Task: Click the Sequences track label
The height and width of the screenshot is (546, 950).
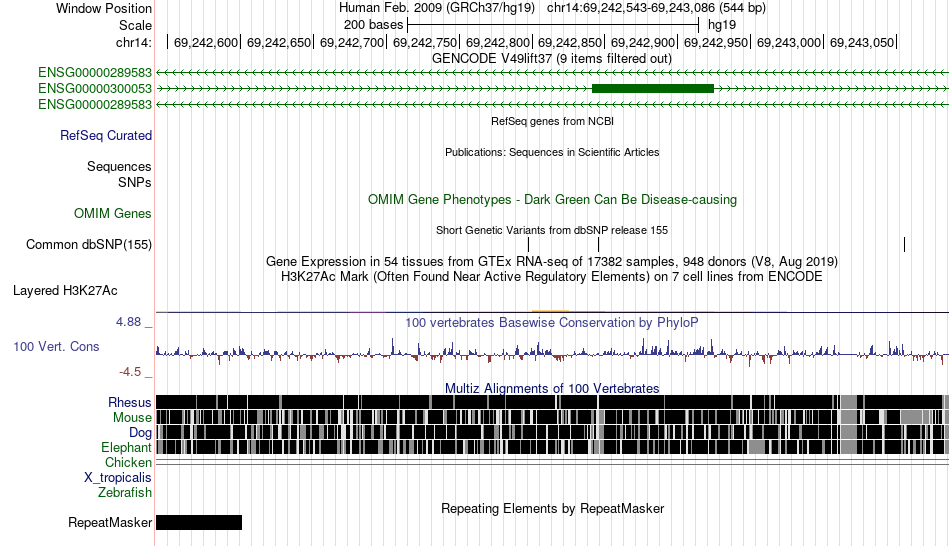Action: click(x=119, y=166)
